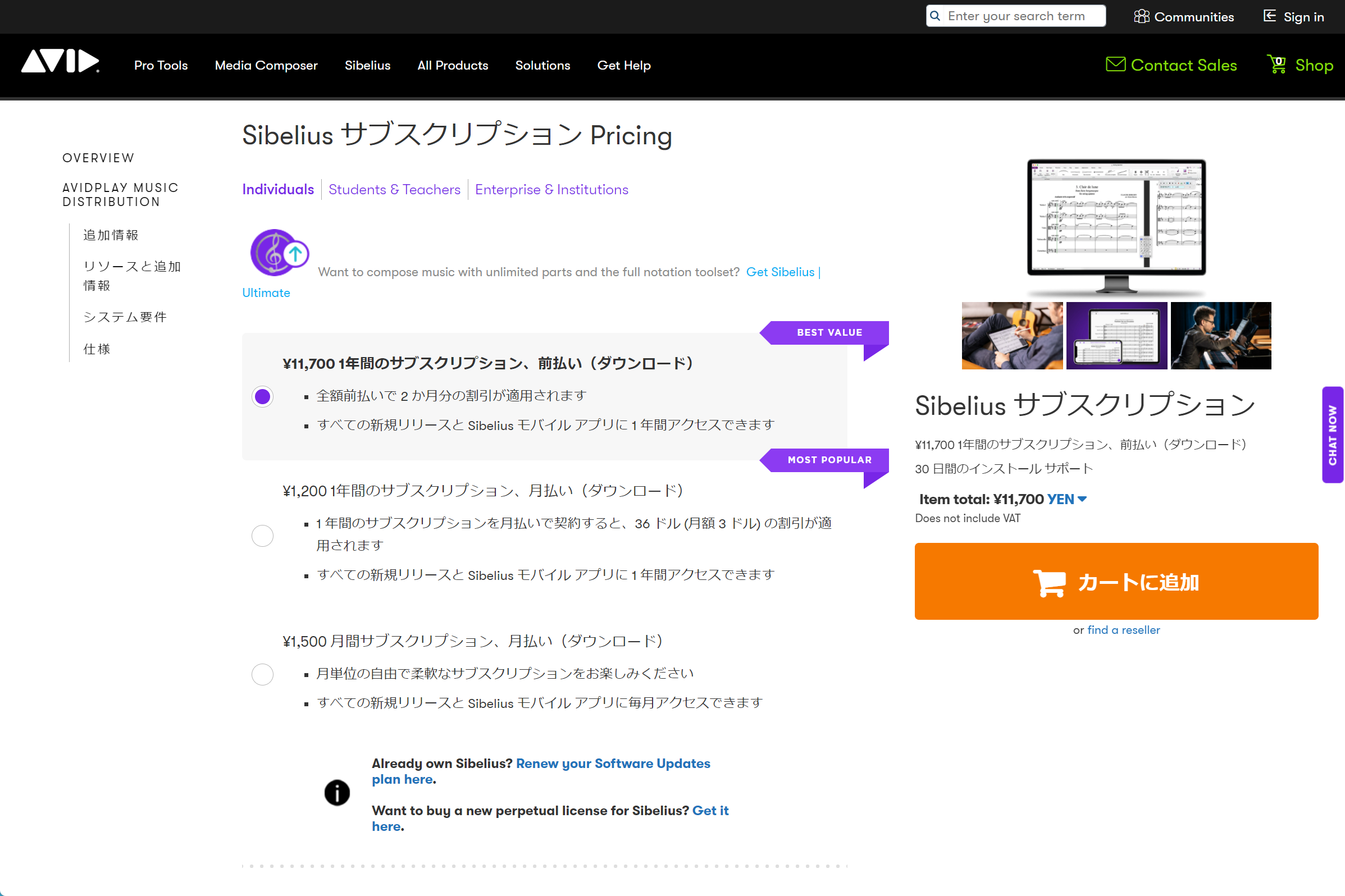Select the man with tablet thumbnail
The image size is (1345, 896).
(x=1012, y=335)
